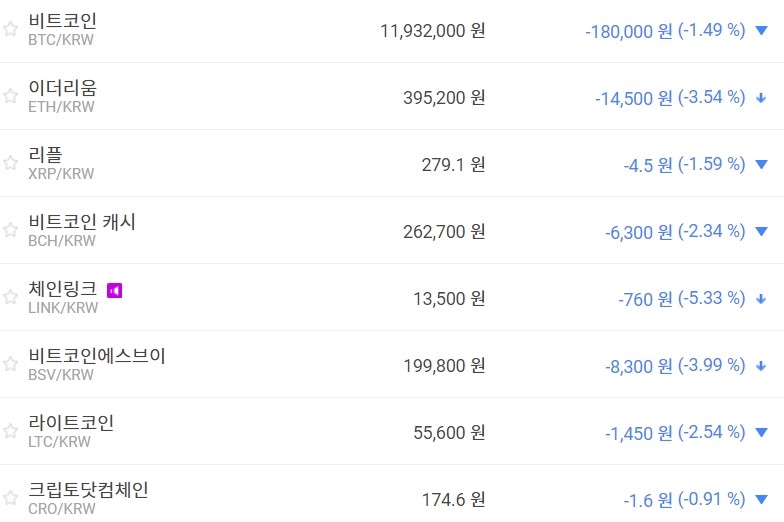The width and height of the screenshot is (784, 522).
Task: Select Bitcoin price 11,932,000 원
Action: click(x=432, y=31)
